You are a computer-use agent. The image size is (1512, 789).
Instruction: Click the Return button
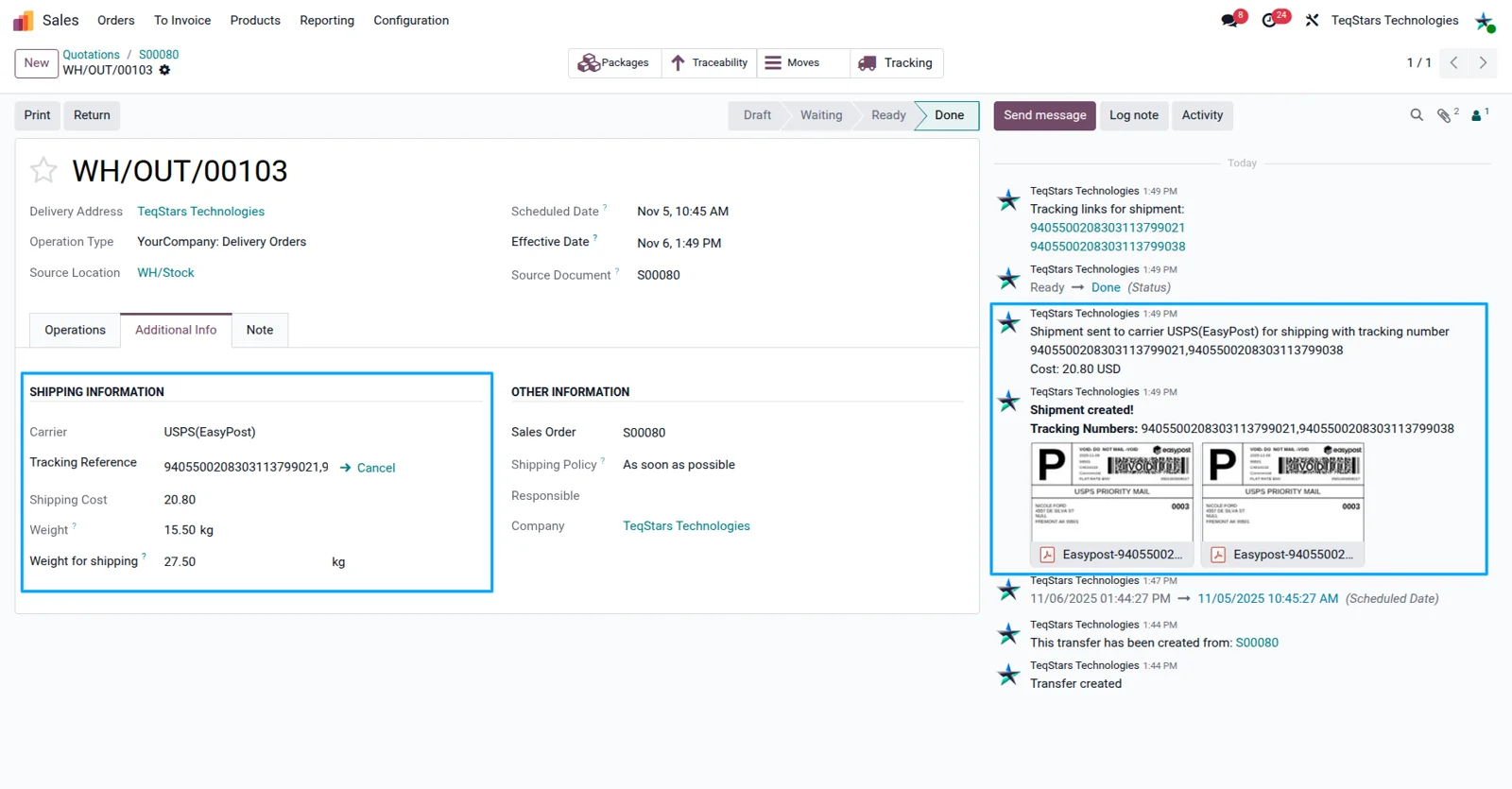click(x=92, y=115)
